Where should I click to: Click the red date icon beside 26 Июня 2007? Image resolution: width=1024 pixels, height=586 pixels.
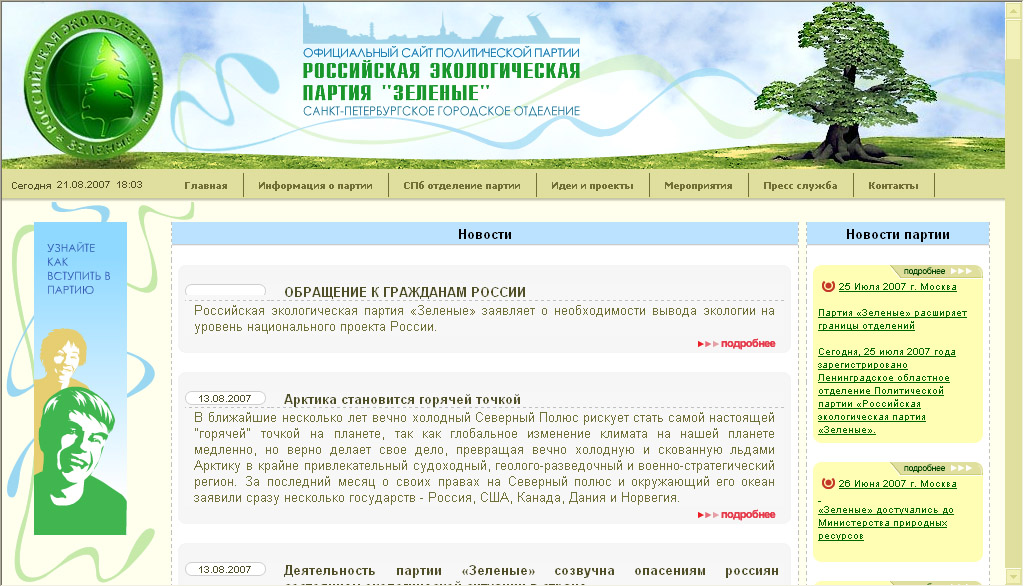click(x=827, y=481)
